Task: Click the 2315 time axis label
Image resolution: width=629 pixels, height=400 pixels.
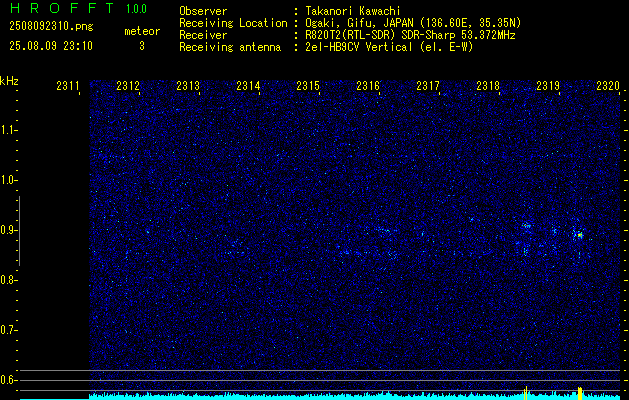Action: [x=308, y=86]
